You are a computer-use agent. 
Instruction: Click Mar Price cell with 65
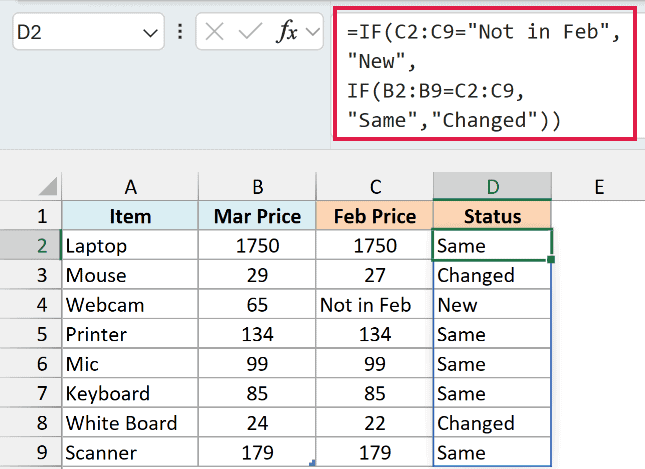(257, 304)
